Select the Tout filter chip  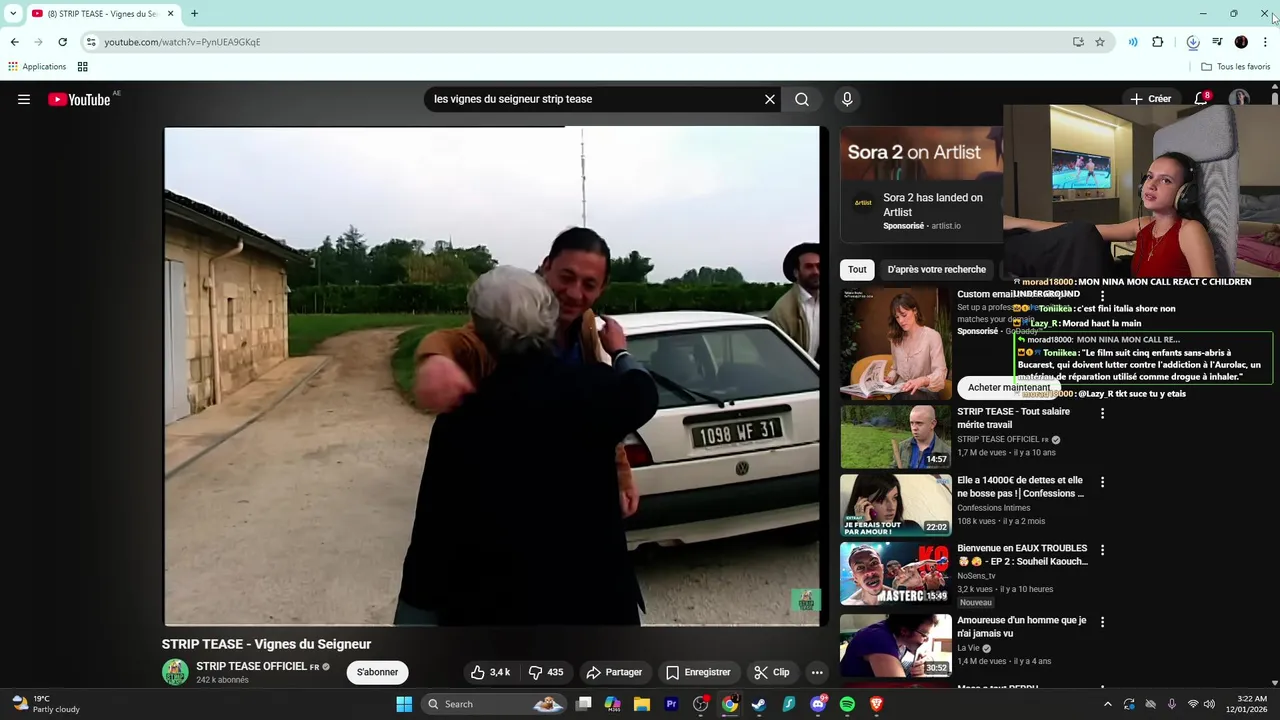(857, 269)
